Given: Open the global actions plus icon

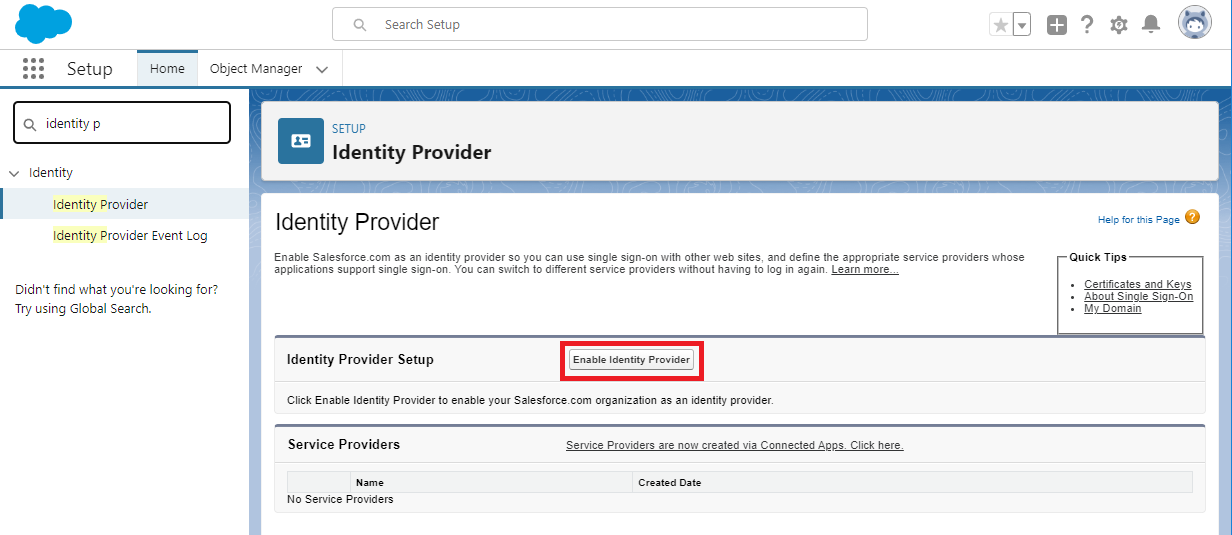Looking at the screenshot, I should [x=1057, y=25].
